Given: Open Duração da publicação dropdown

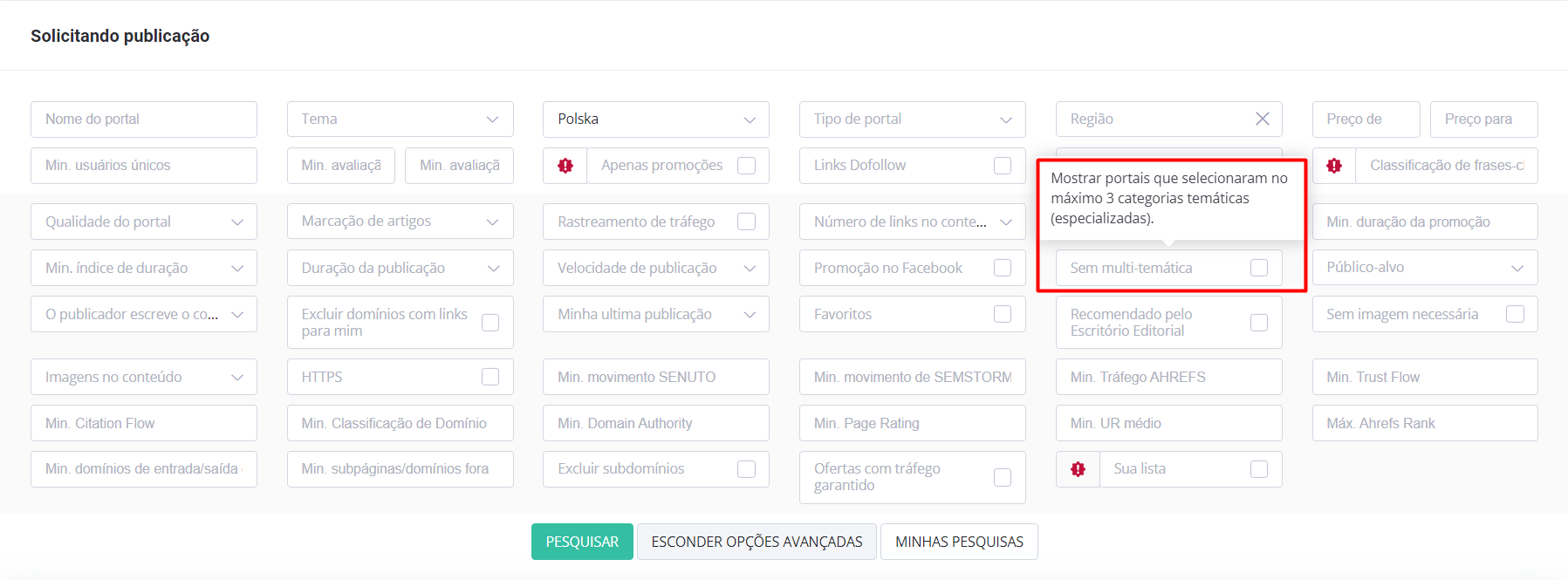Looking at the screenshot, I should click(401, 268).
